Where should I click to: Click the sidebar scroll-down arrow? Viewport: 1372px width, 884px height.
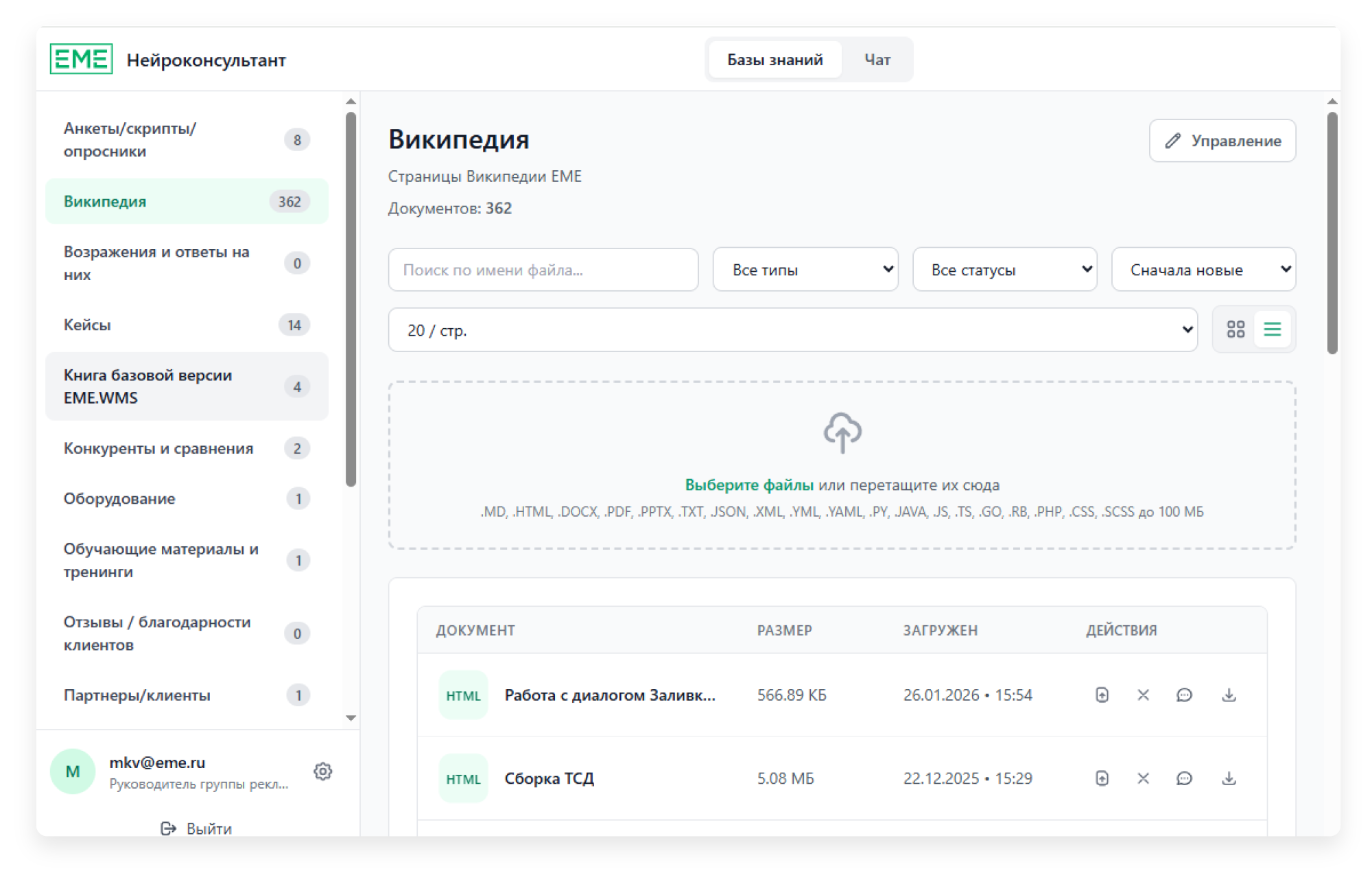coord(351,718)
